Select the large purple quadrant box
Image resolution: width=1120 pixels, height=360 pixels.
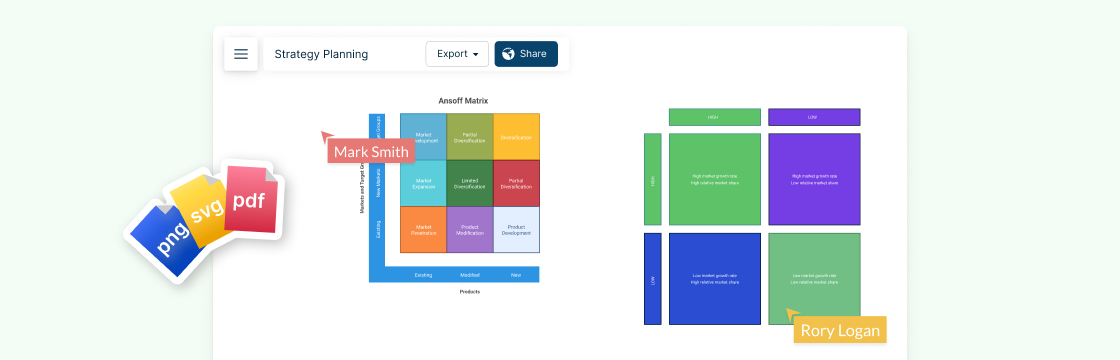tap(814, 179)
